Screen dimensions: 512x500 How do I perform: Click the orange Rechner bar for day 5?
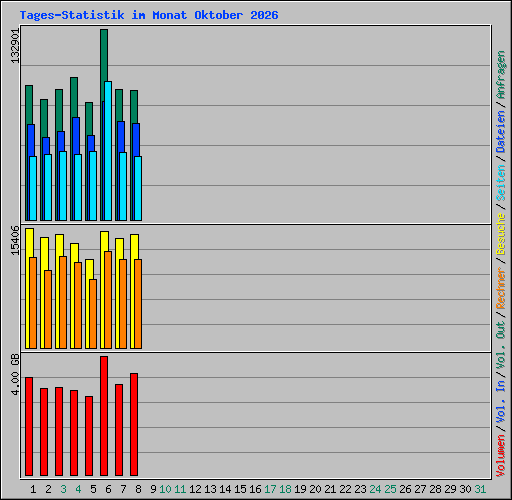click(x=93, y=314)
